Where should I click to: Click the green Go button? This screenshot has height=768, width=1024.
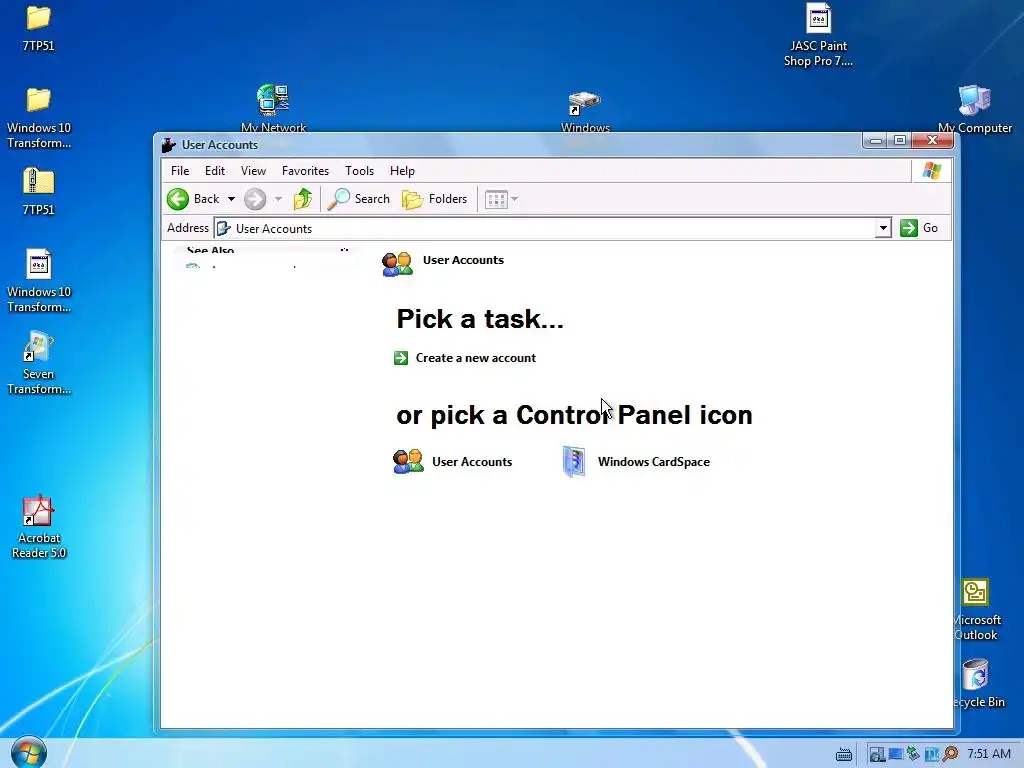[919, 228]
